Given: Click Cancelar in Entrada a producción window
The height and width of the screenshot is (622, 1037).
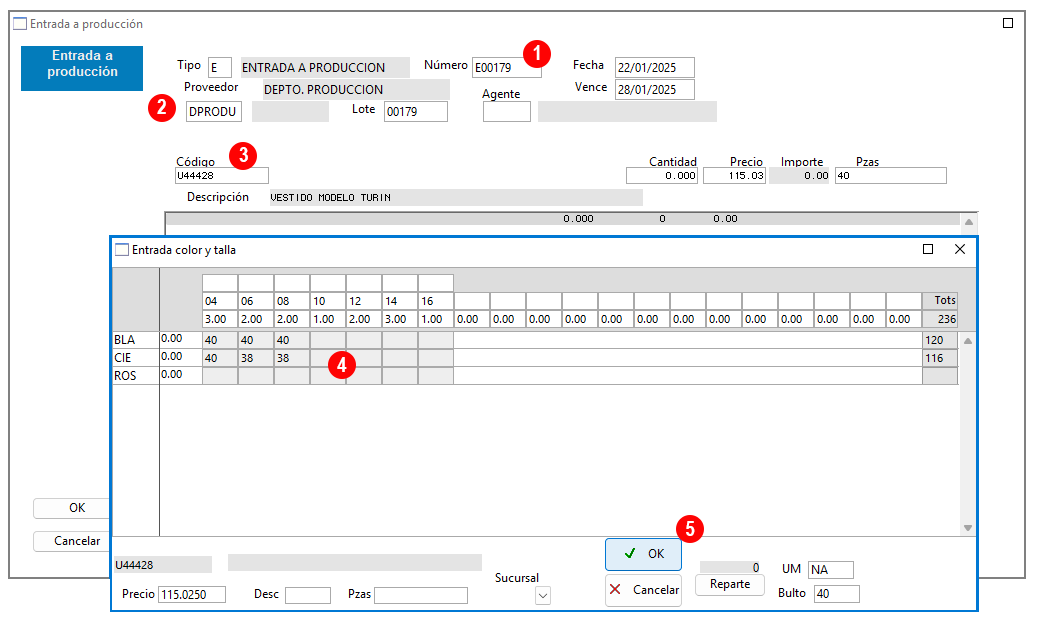Looking at the screenshot, I should 71,541.
